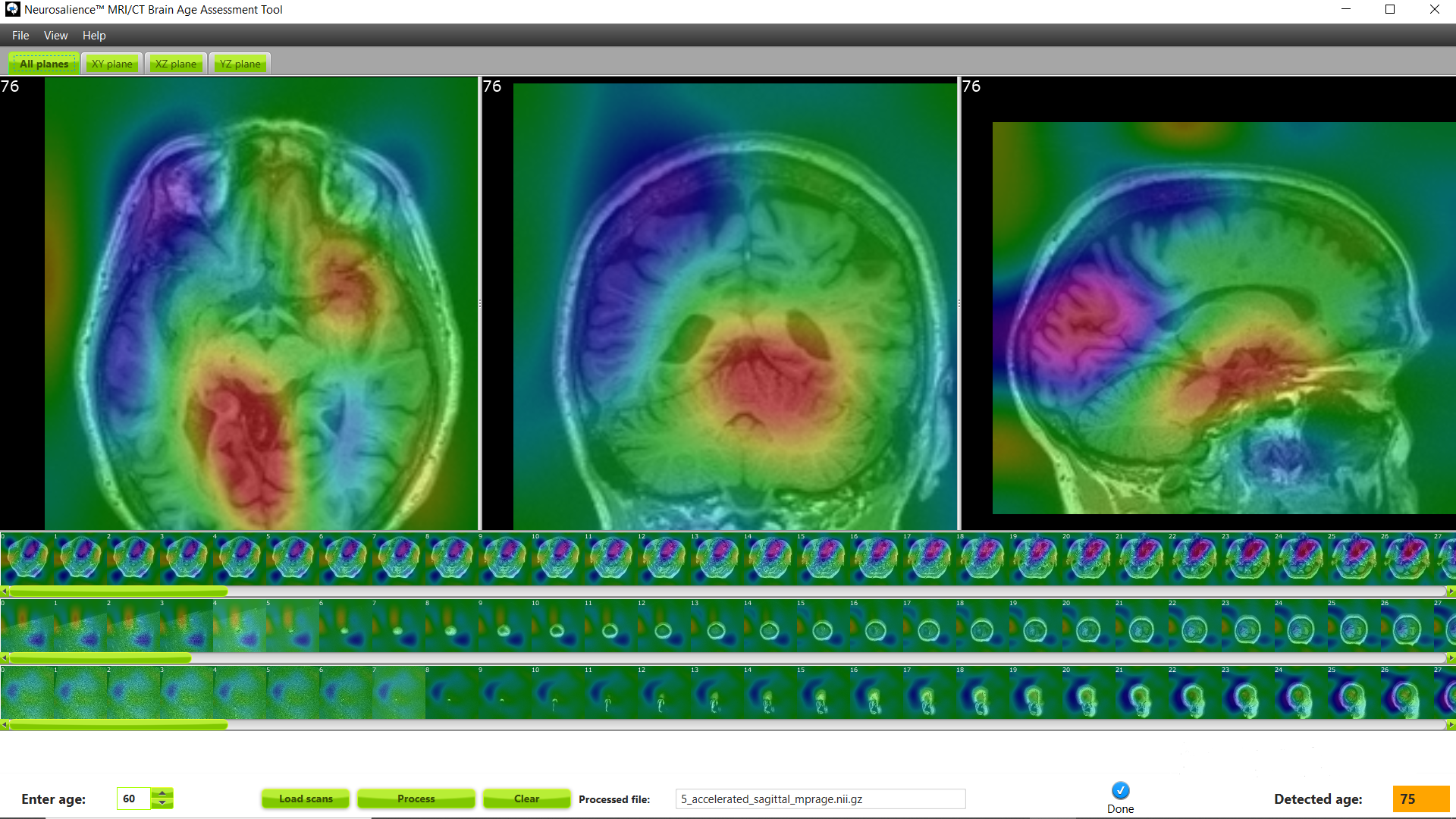1456x819 pixels.
Task: Switch to the XZ plane tab
Action: coord(175,64)
